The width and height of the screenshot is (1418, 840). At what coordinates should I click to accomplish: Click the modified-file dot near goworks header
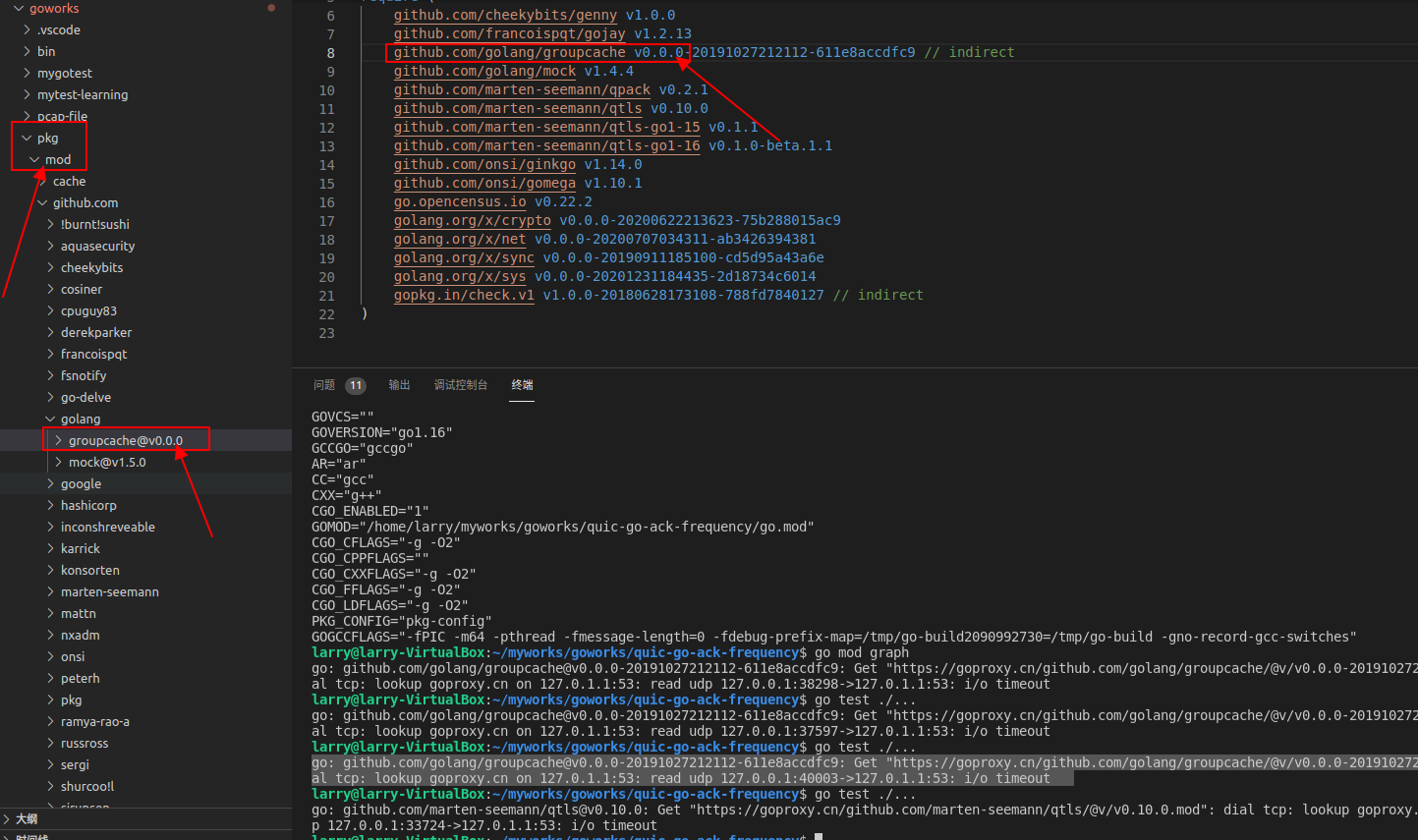coord(270,7)
